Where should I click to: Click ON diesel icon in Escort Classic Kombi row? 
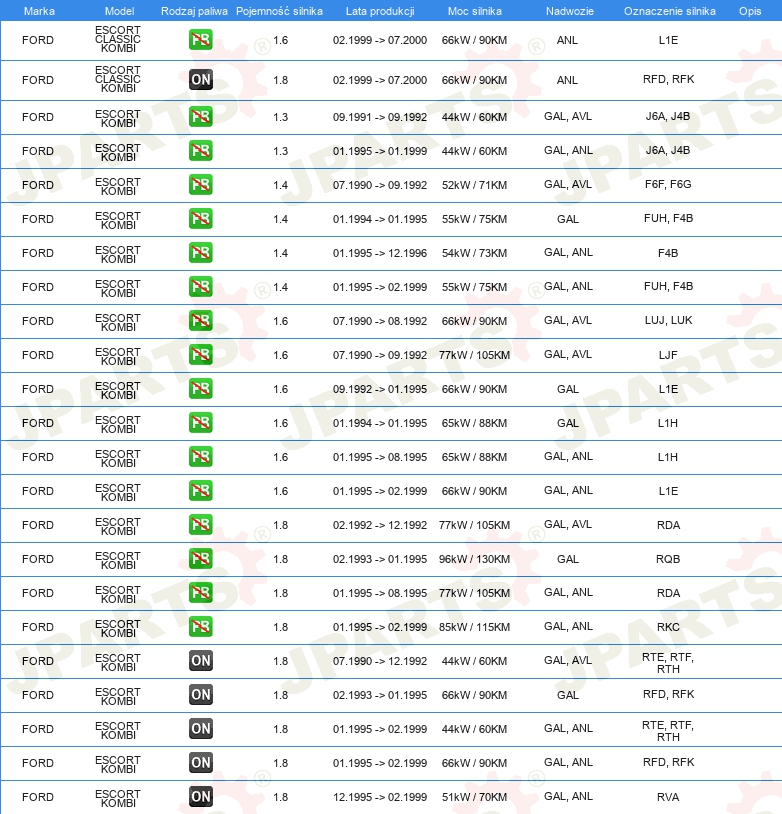click(200, 79)
